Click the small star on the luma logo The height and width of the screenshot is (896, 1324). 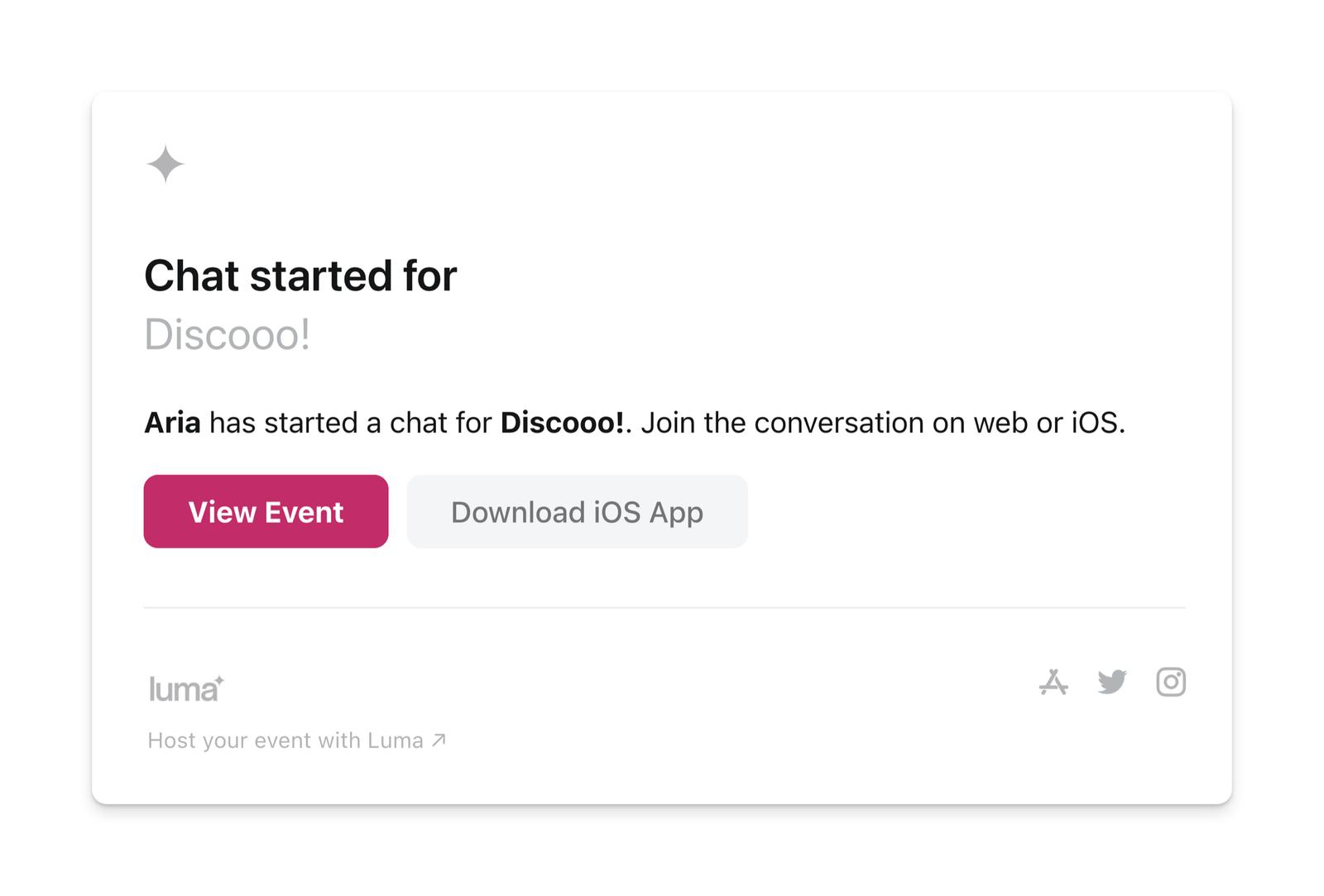point(219,679)
